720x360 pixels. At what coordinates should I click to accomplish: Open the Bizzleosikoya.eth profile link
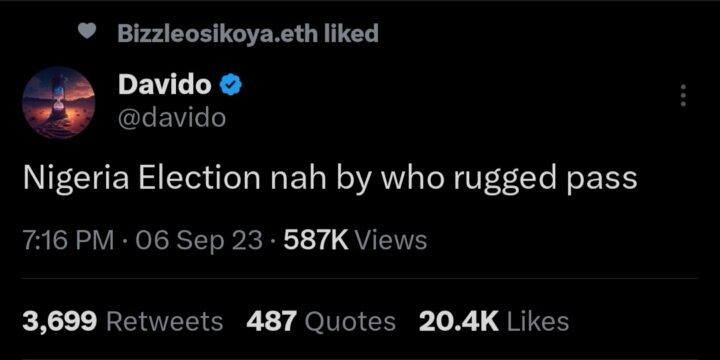point(218,33)
